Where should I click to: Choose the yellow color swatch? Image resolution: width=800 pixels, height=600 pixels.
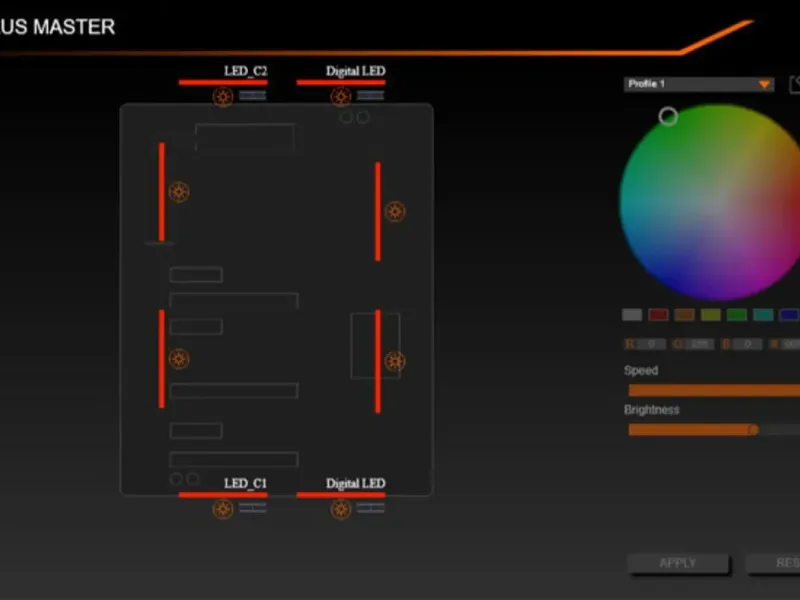(711, 315)
